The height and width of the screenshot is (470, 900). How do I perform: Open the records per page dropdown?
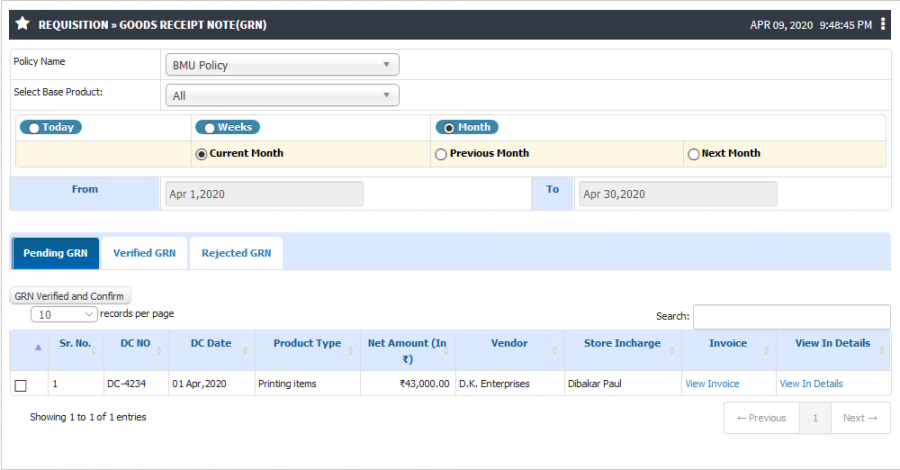pyautogui.click(x=64, y=314)
